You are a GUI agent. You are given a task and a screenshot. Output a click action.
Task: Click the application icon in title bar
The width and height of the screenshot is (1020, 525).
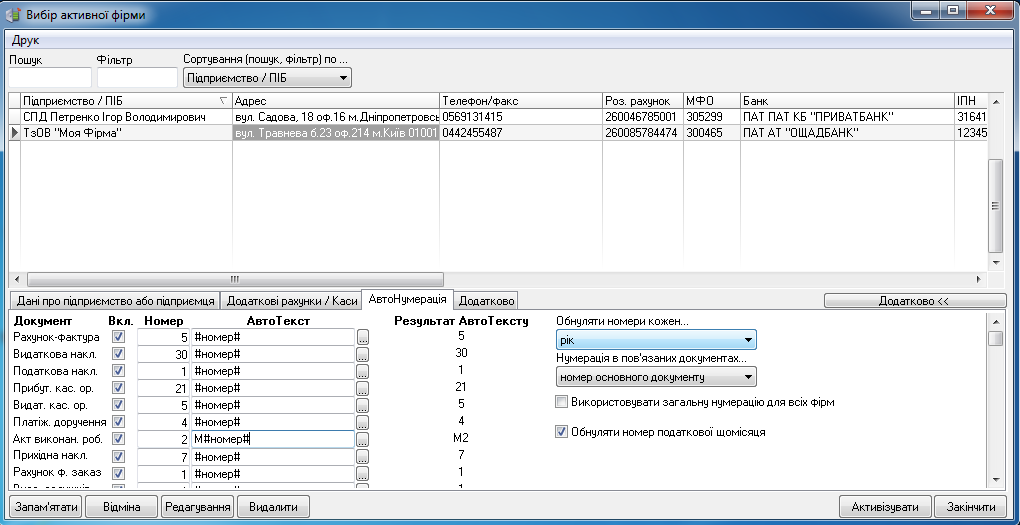click(13, 14)
